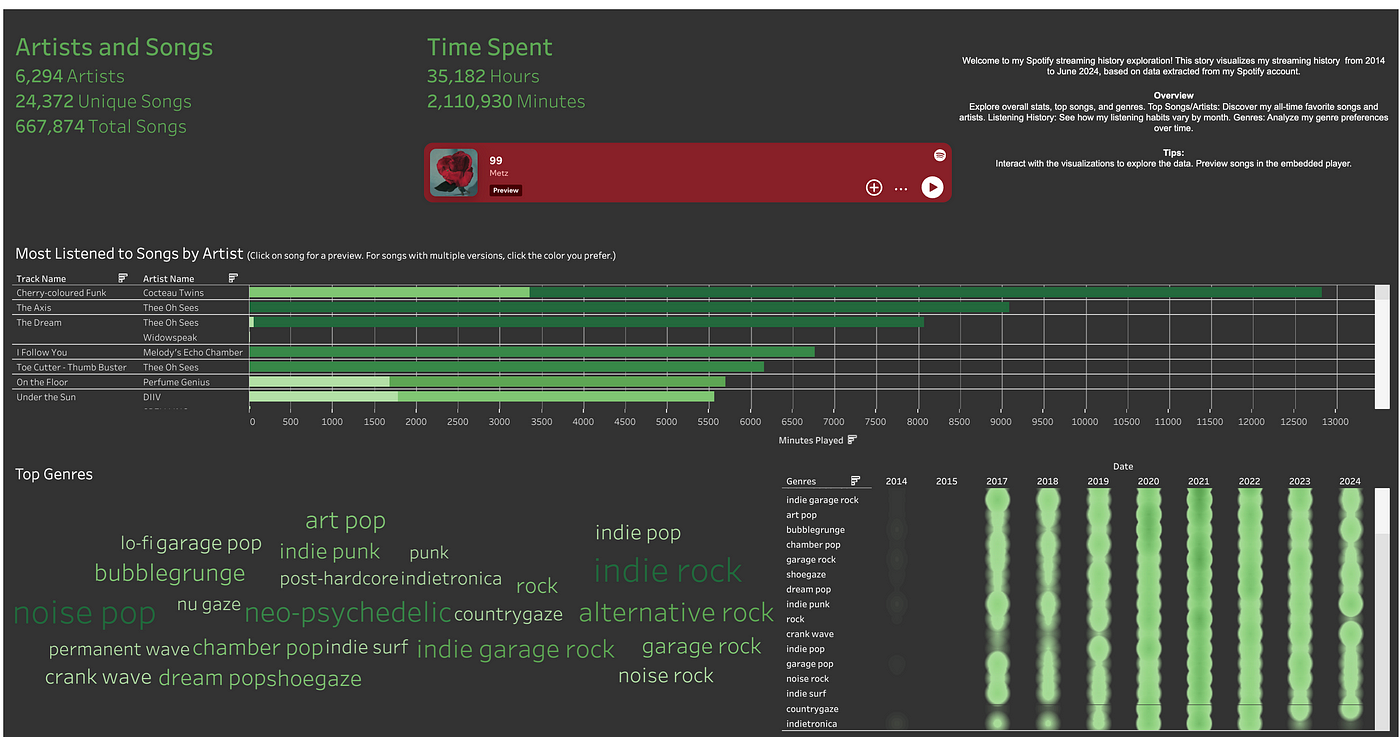Click the 2014 year column header

point(897,481)
